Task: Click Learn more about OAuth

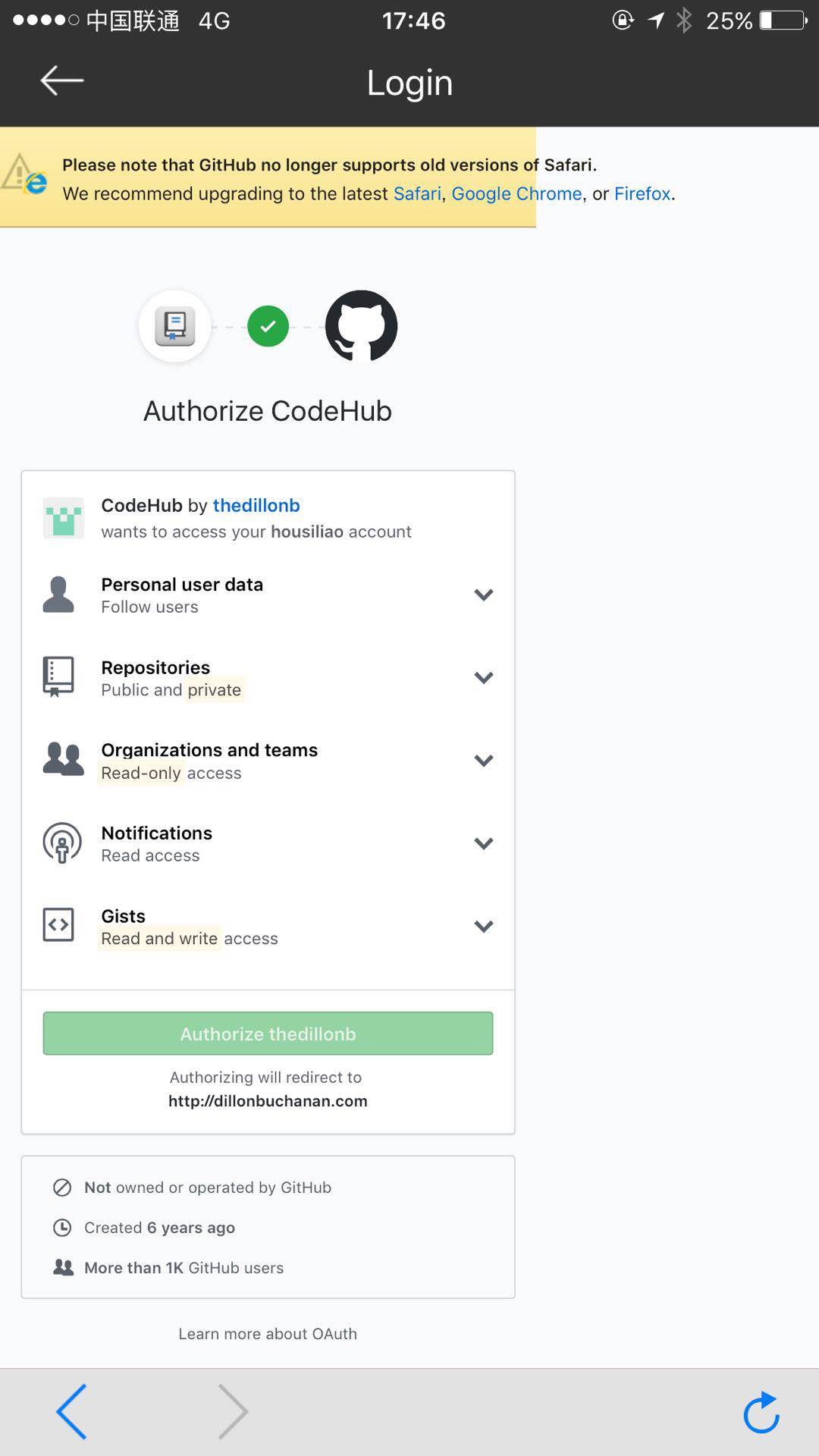Action: pos(268,1334)
